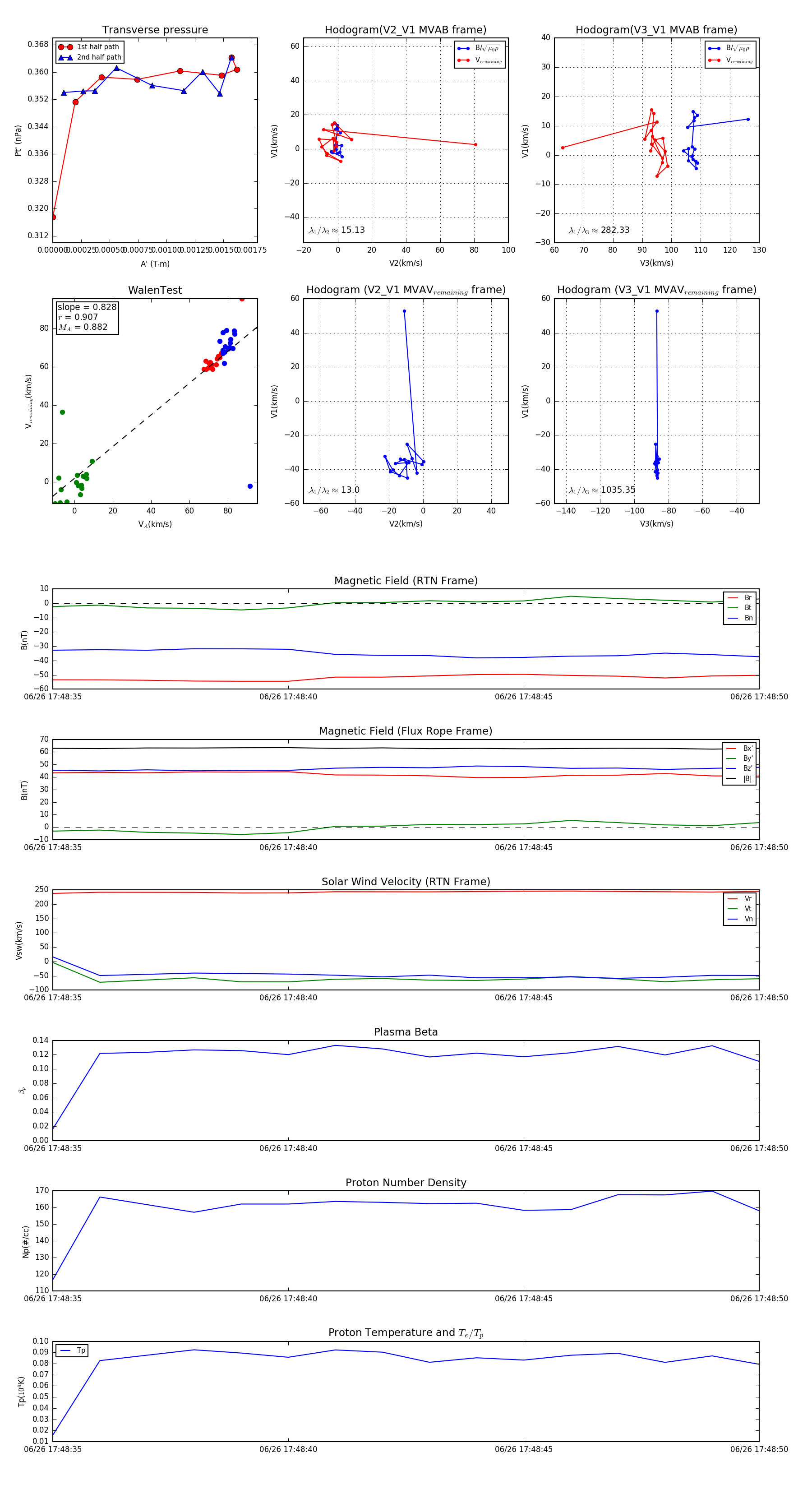Click the A' (T·m) x-axis label

pos(155,264)
